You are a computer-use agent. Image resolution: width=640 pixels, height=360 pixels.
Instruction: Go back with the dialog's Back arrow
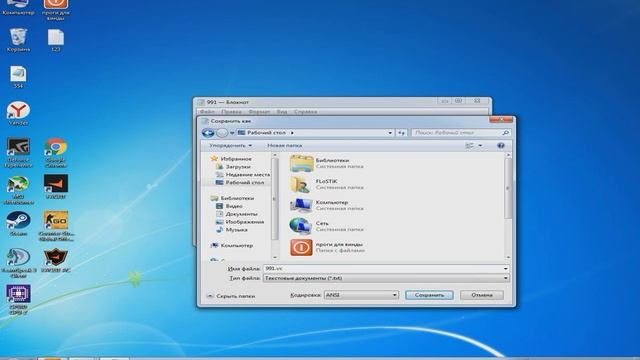tap(208, 133)
